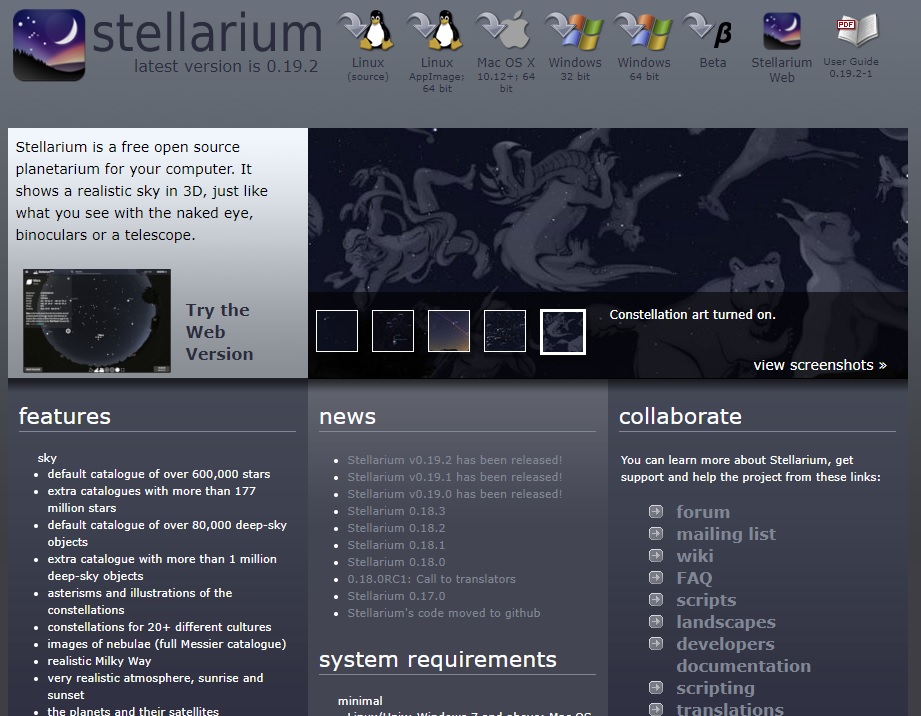Open the Stellarium 0.18.3 news item

click(x=396, y=511)
